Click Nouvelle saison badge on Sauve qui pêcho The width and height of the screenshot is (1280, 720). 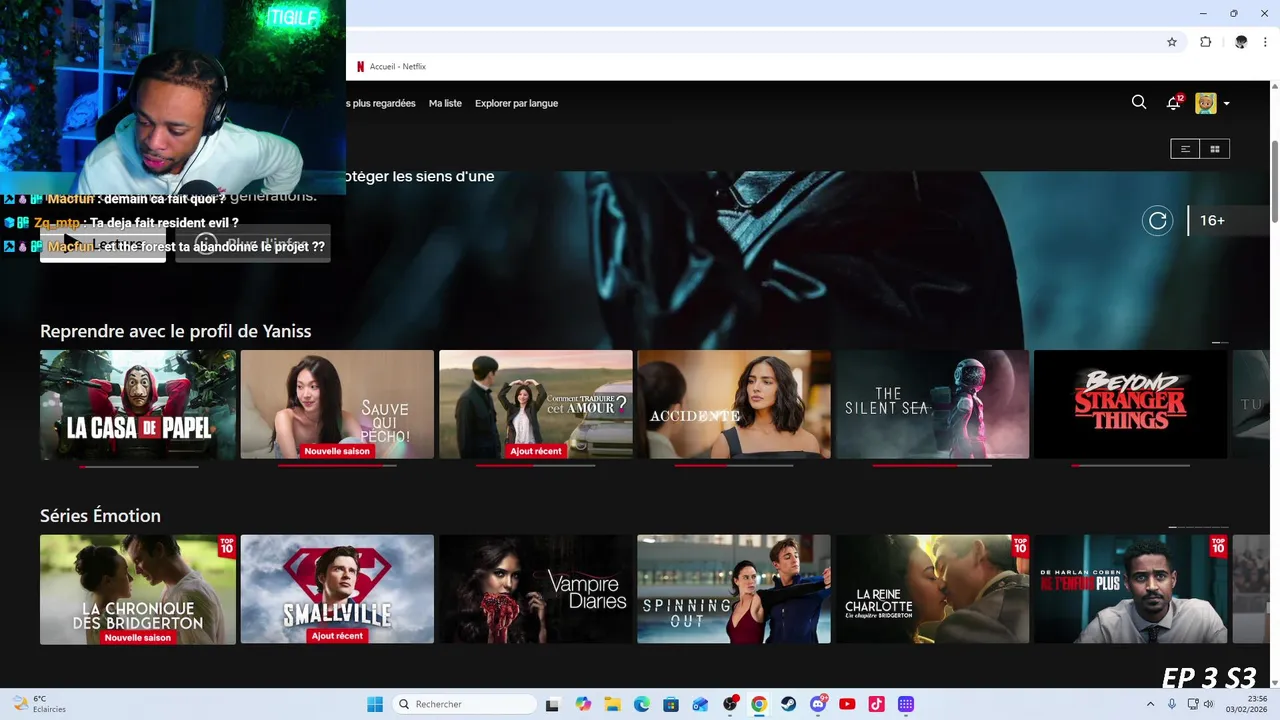(x=337, y=451)
